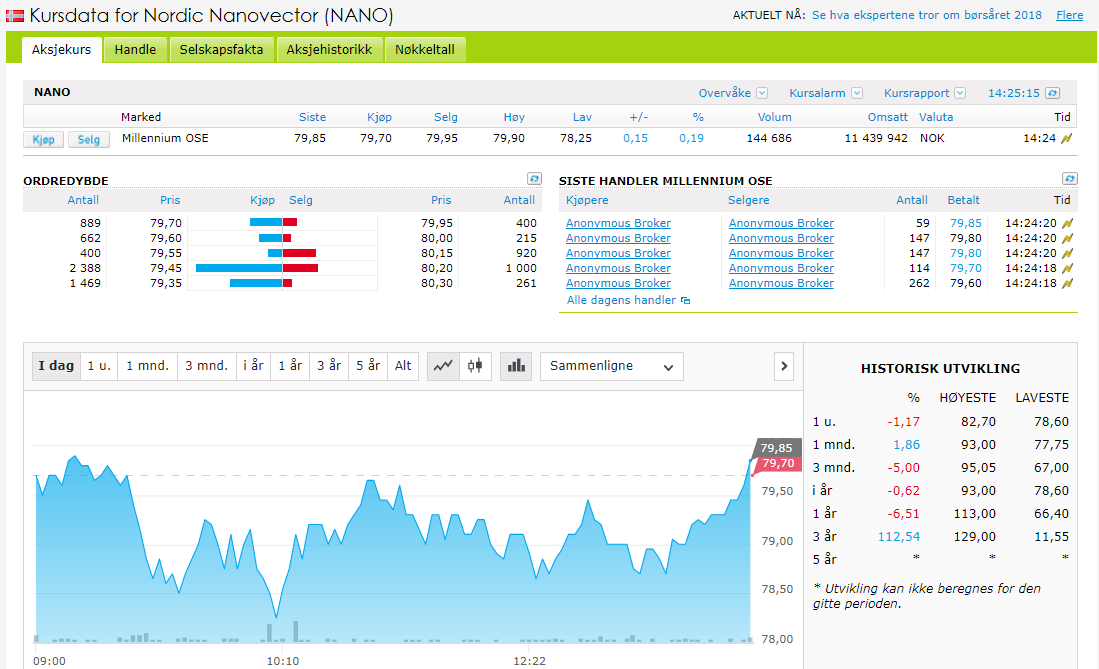The image size is (1099, 669).
Task: Select the I dag chart period
Action: pos(56,366)
